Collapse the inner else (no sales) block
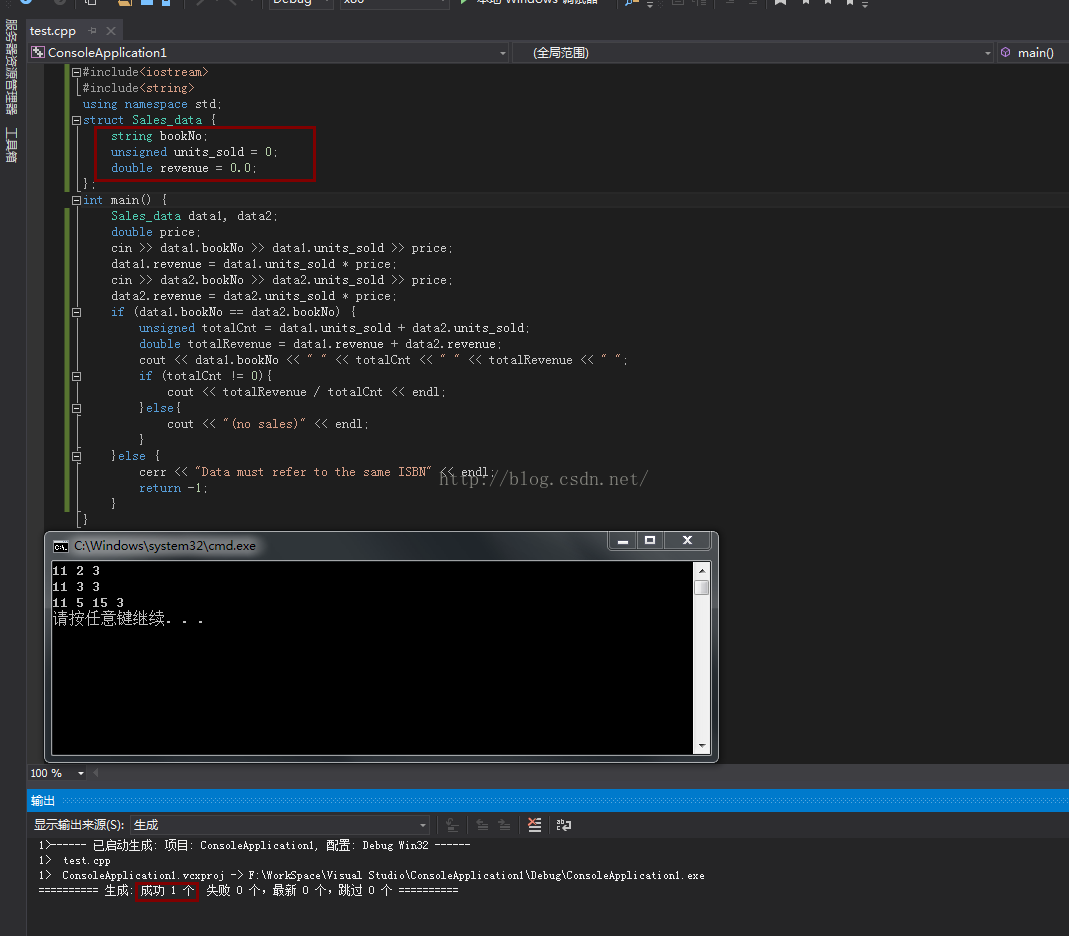The image size is (1069, 936). [x=76, y=408]
